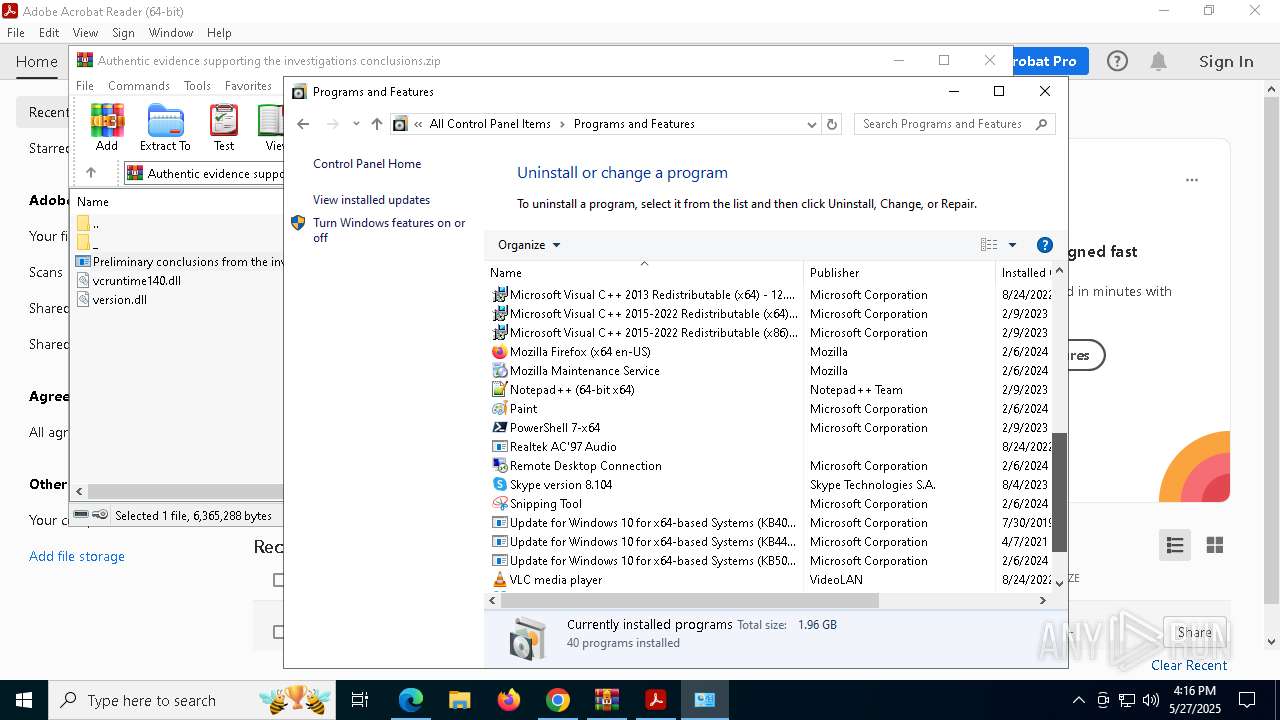Open the three-dot options in Acrobat panel
1280x720 pixels.
click(1192, 181)
